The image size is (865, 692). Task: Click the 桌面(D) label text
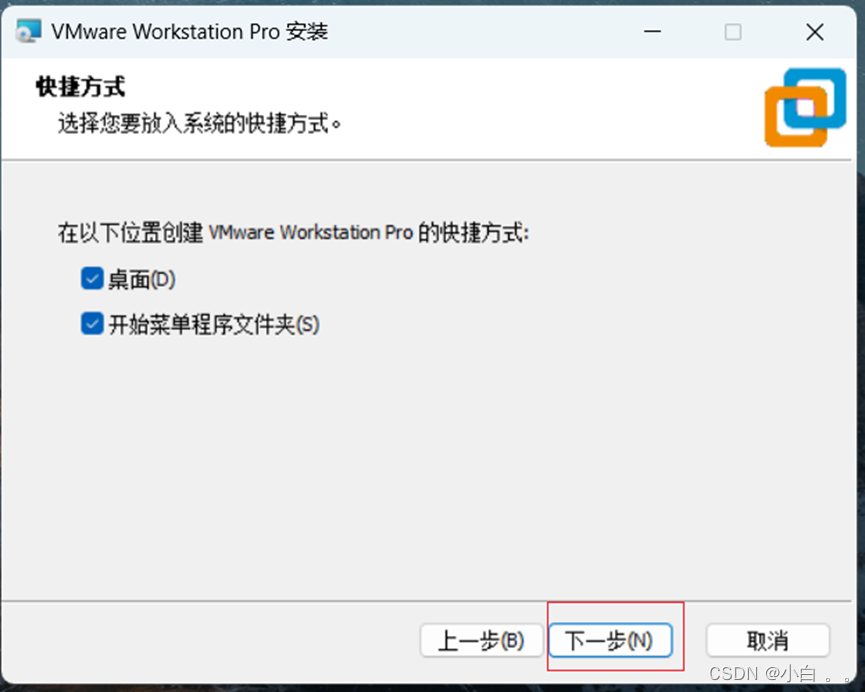click(142, 279)
